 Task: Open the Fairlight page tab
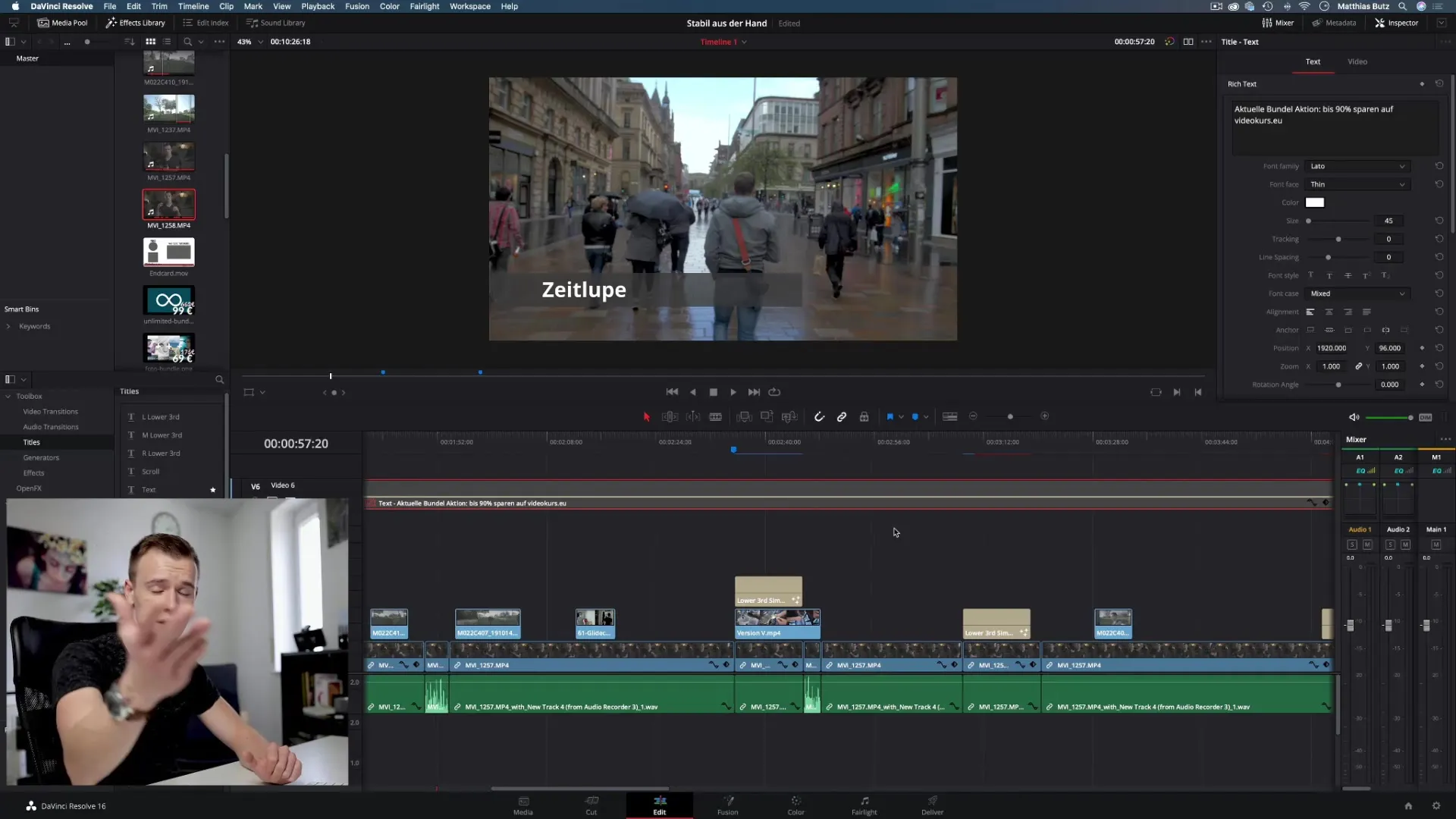864,805
